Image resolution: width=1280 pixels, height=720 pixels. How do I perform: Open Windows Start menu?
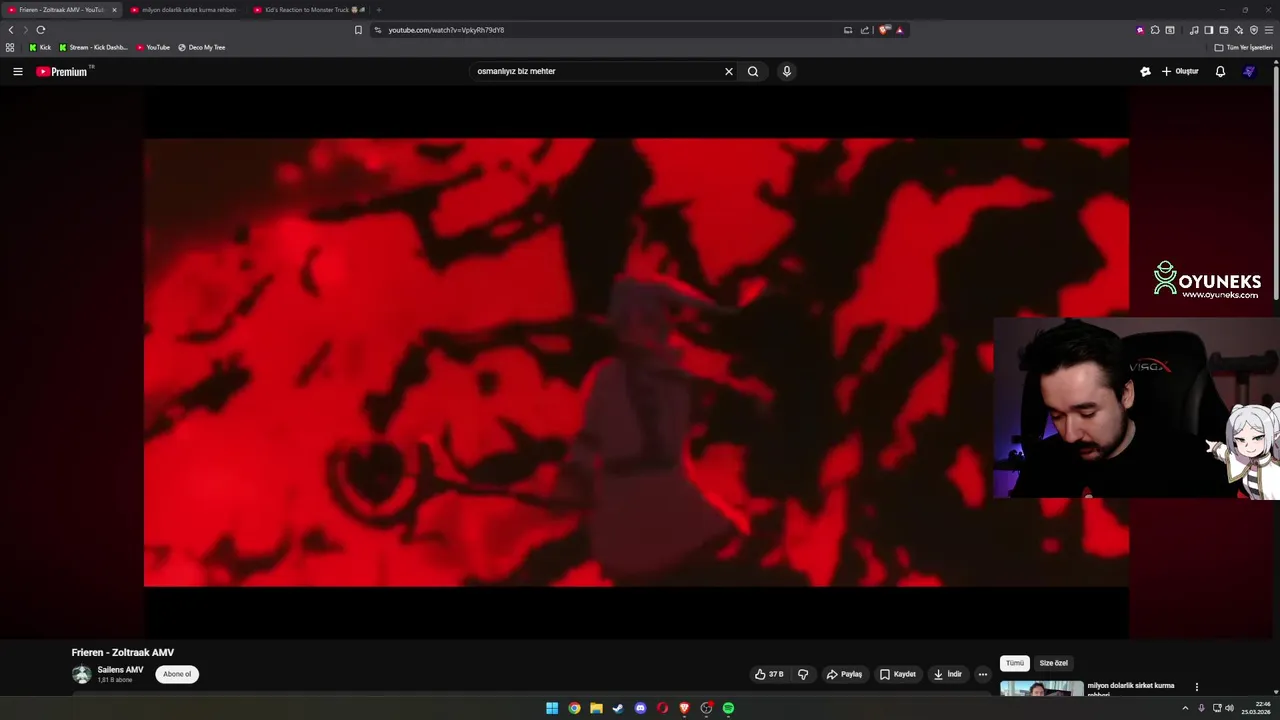click(x=552, y=708)
